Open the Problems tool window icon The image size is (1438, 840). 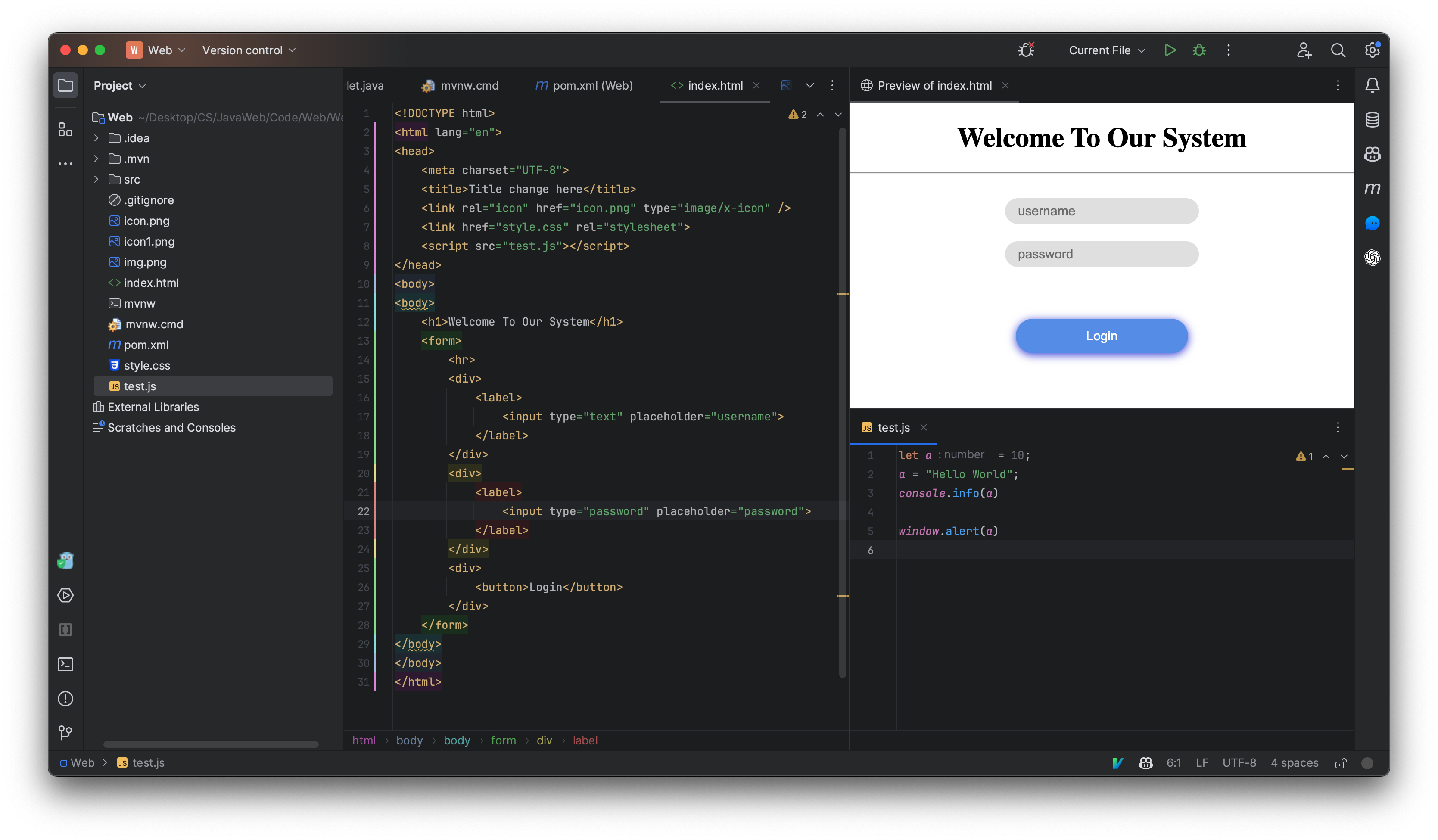(65, 699)
